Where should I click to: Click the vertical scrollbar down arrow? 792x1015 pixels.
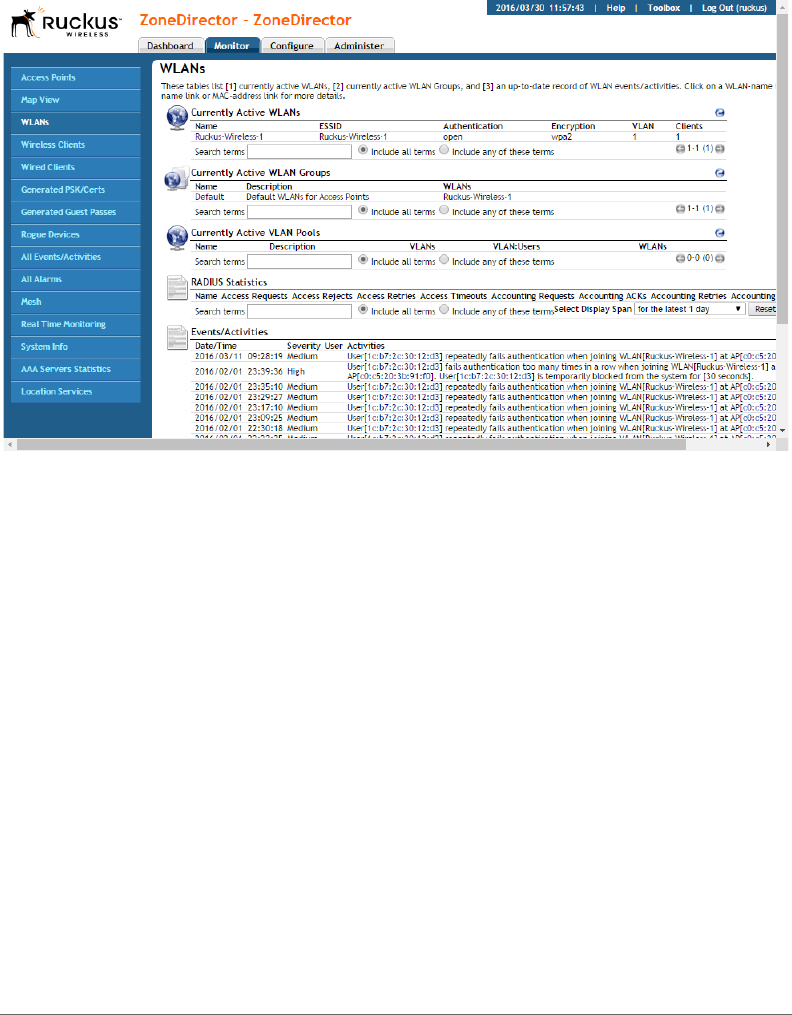coord(782,430)
